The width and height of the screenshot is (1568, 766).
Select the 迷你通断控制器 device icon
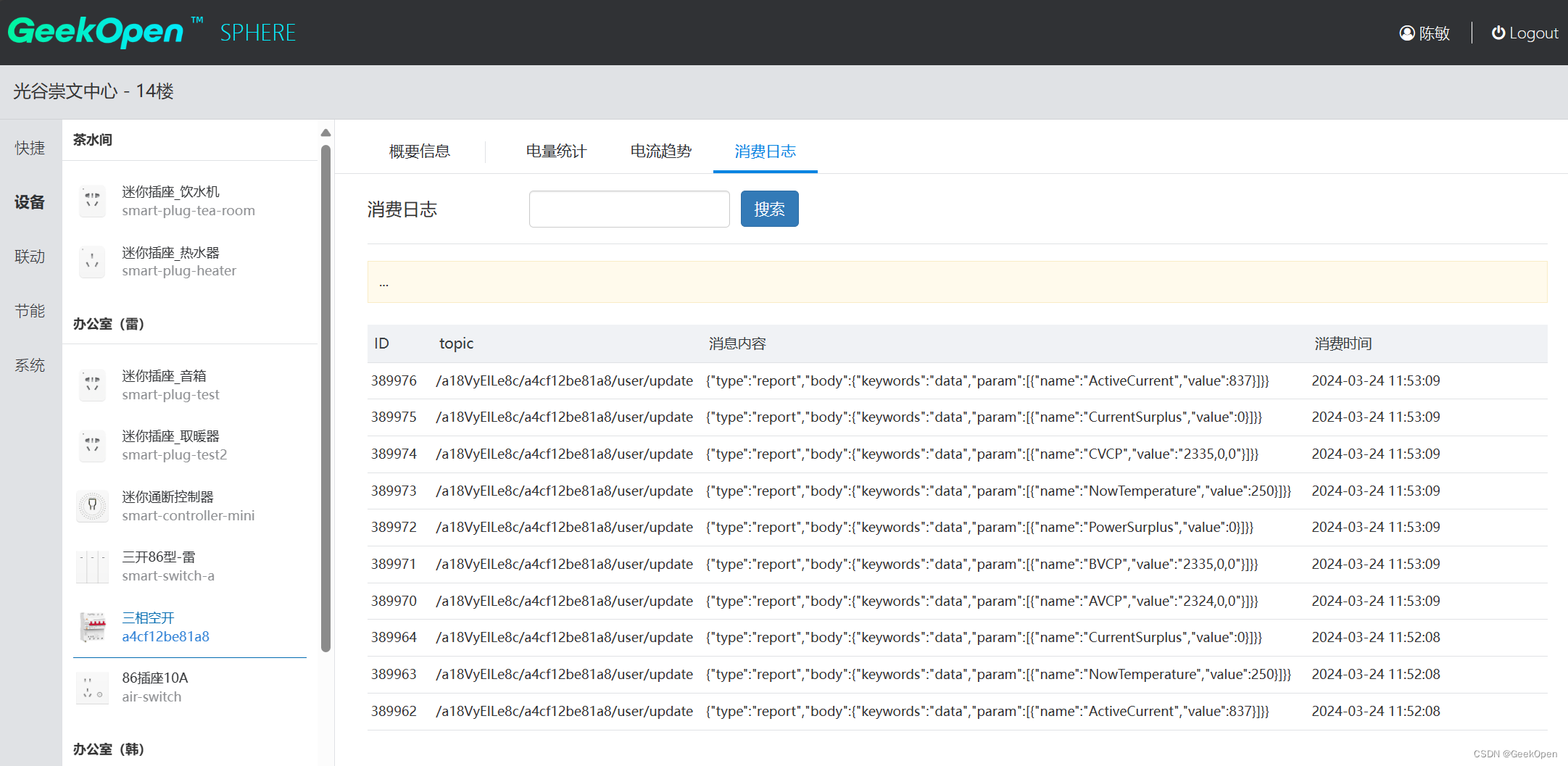(x=92, y=506)
